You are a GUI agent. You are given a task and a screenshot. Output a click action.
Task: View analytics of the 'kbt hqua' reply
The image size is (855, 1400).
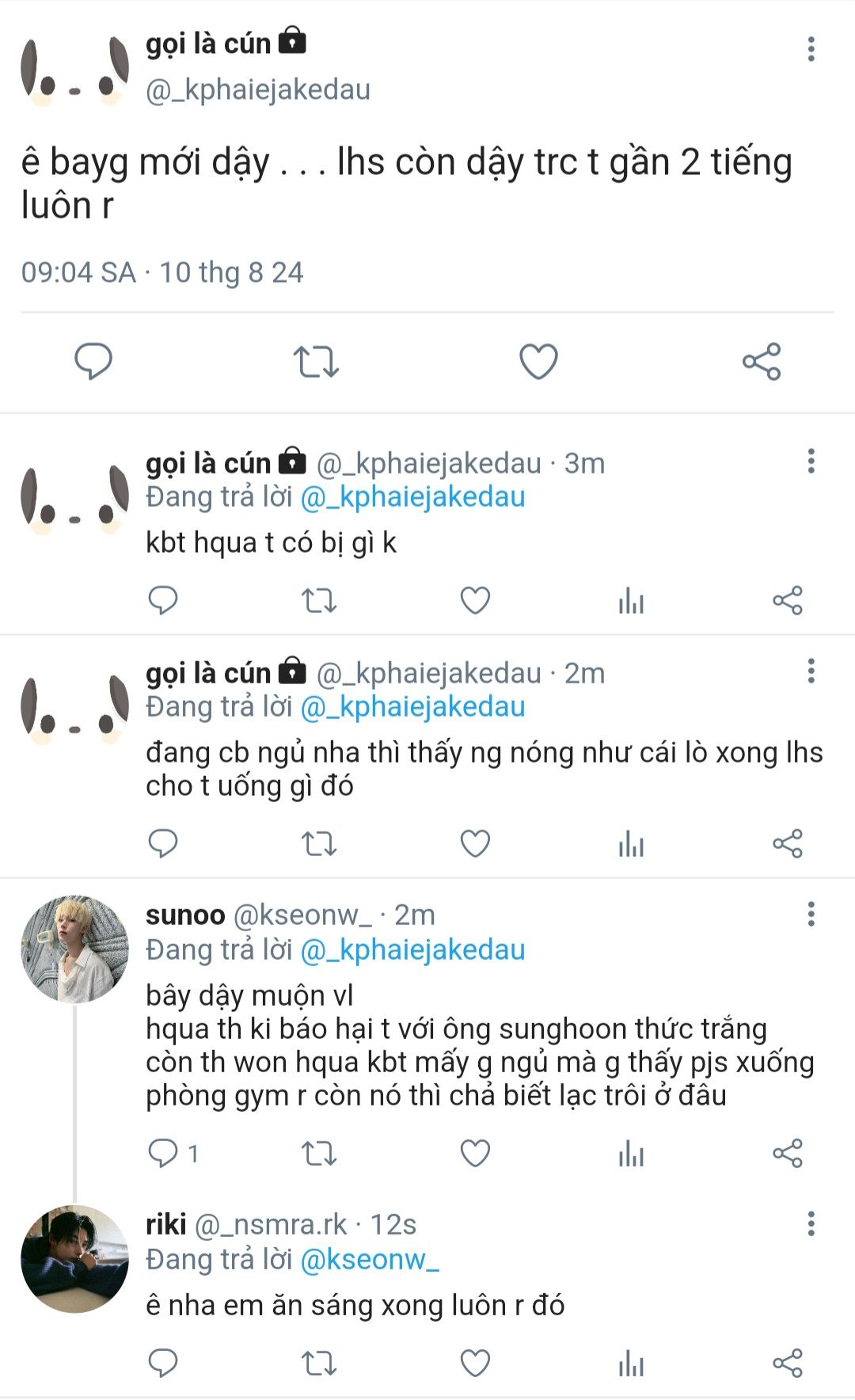click(631, 601)
